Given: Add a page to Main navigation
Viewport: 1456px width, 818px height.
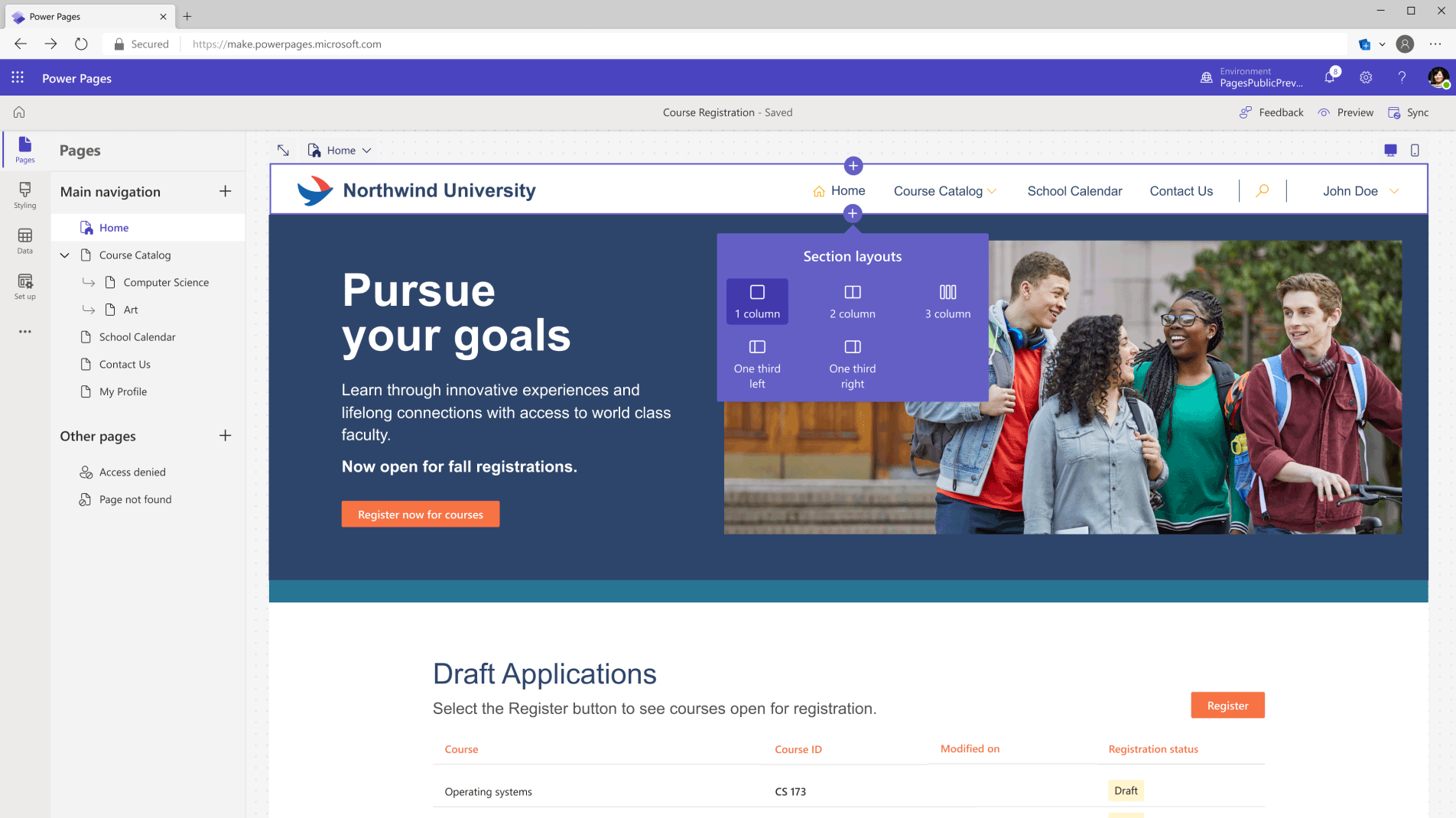Looking at the screenshot, I should click(225, 191).
